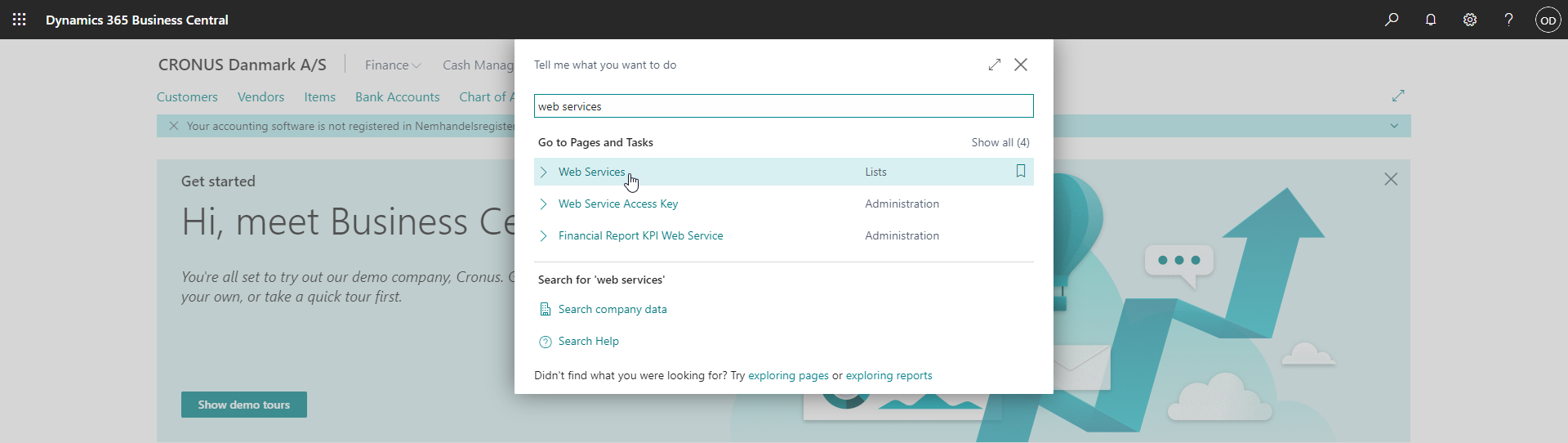The height and width of the screenshot is (443, 1568).
Task: Open the Cash Management menu
Action: [x=479, y=65]
